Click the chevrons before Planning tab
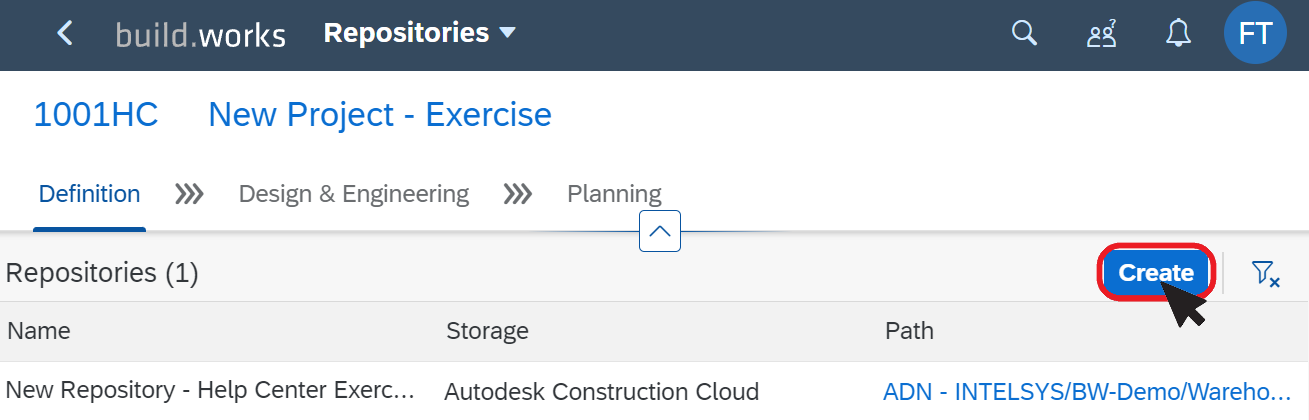 (517, 194)
